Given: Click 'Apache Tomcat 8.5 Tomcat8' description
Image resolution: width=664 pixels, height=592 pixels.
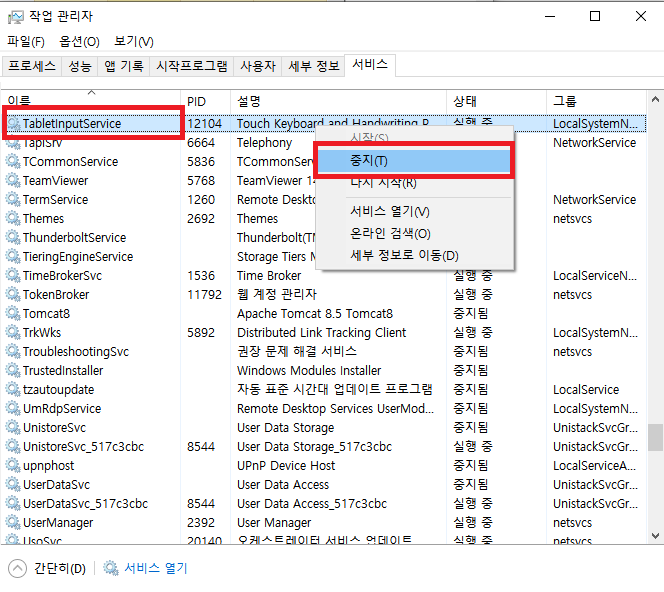Looking at the screenshot, I should 315,314.
